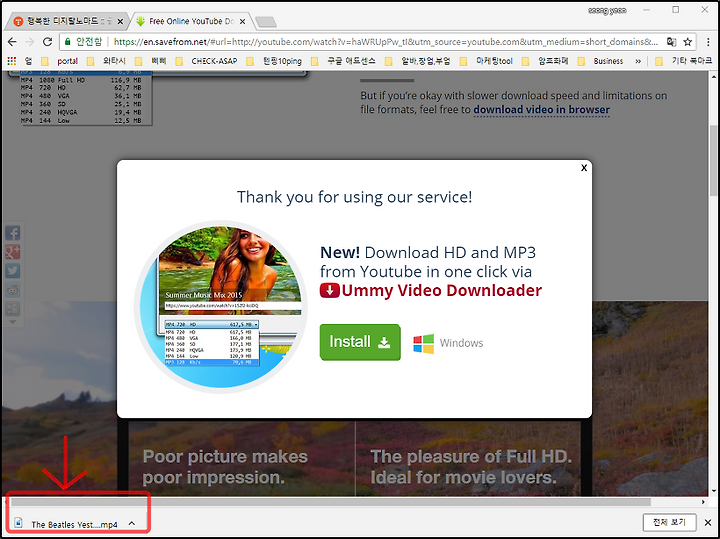The image size is (720, 539).
Task: Open the CHECK-ASAP bookmark folder
Action: 207,61
